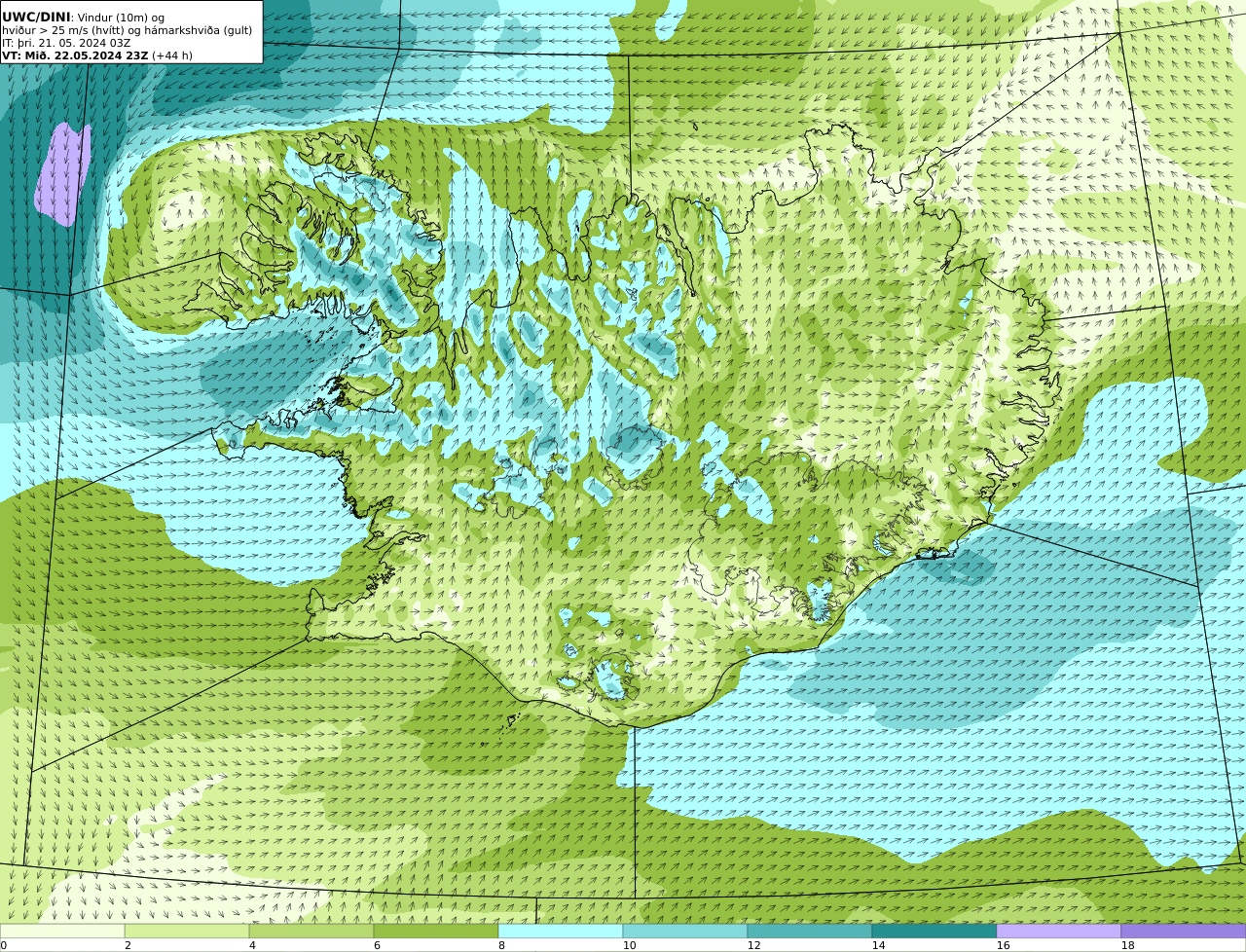
Task: Click the 6–8 m/s dark green swatch
Action: tap(436, 931)
